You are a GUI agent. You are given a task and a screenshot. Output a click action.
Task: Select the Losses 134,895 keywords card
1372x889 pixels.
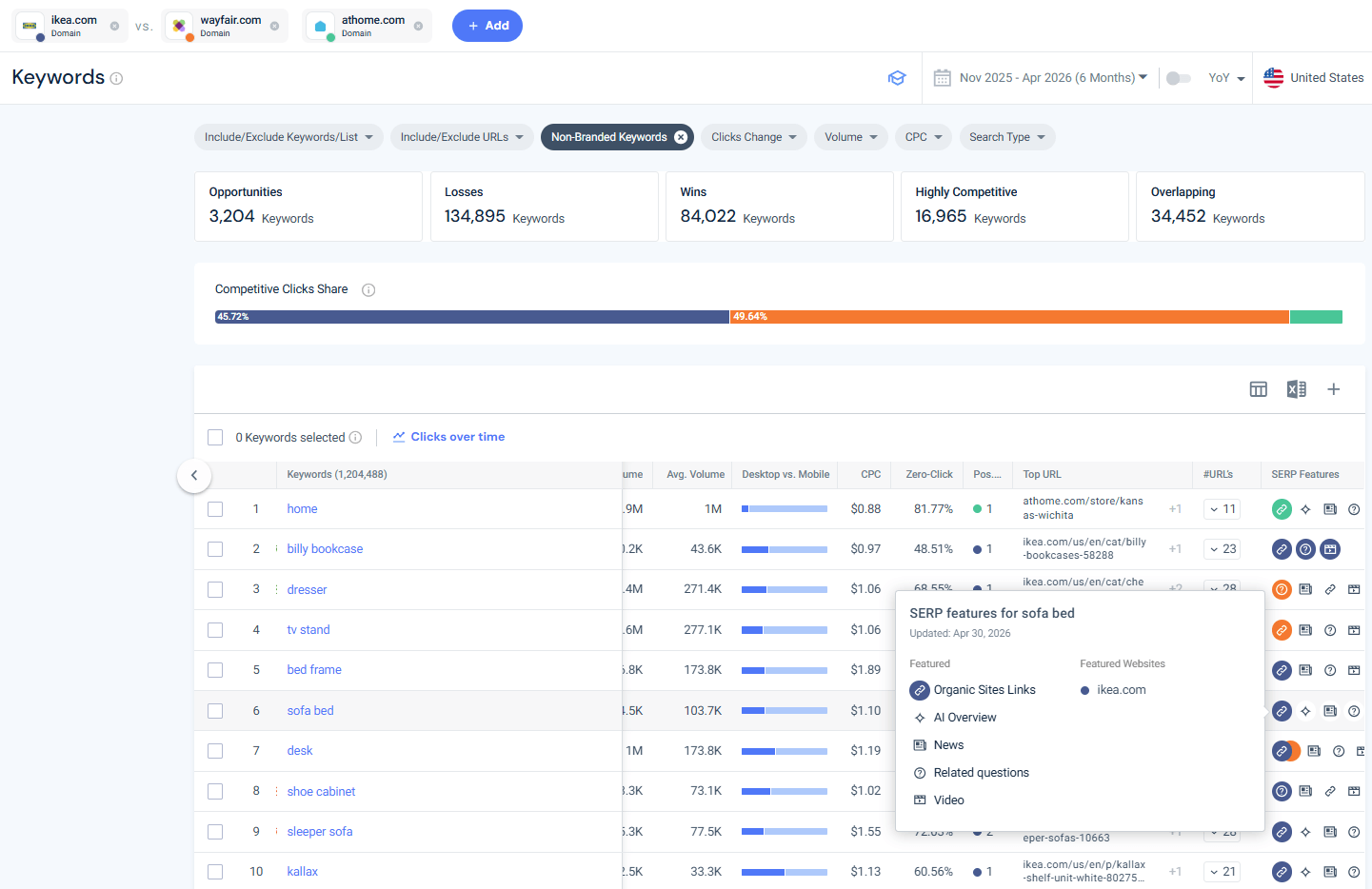pos(544,207)
